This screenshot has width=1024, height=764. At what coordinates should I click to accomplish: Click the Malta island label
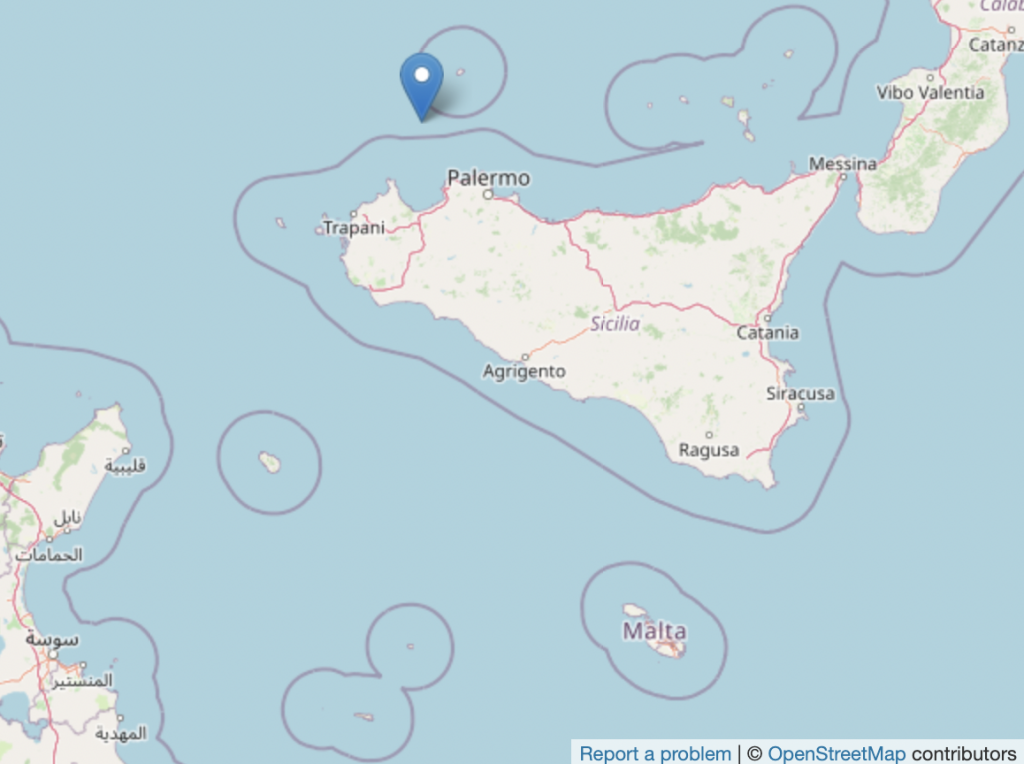click(654, 631)
